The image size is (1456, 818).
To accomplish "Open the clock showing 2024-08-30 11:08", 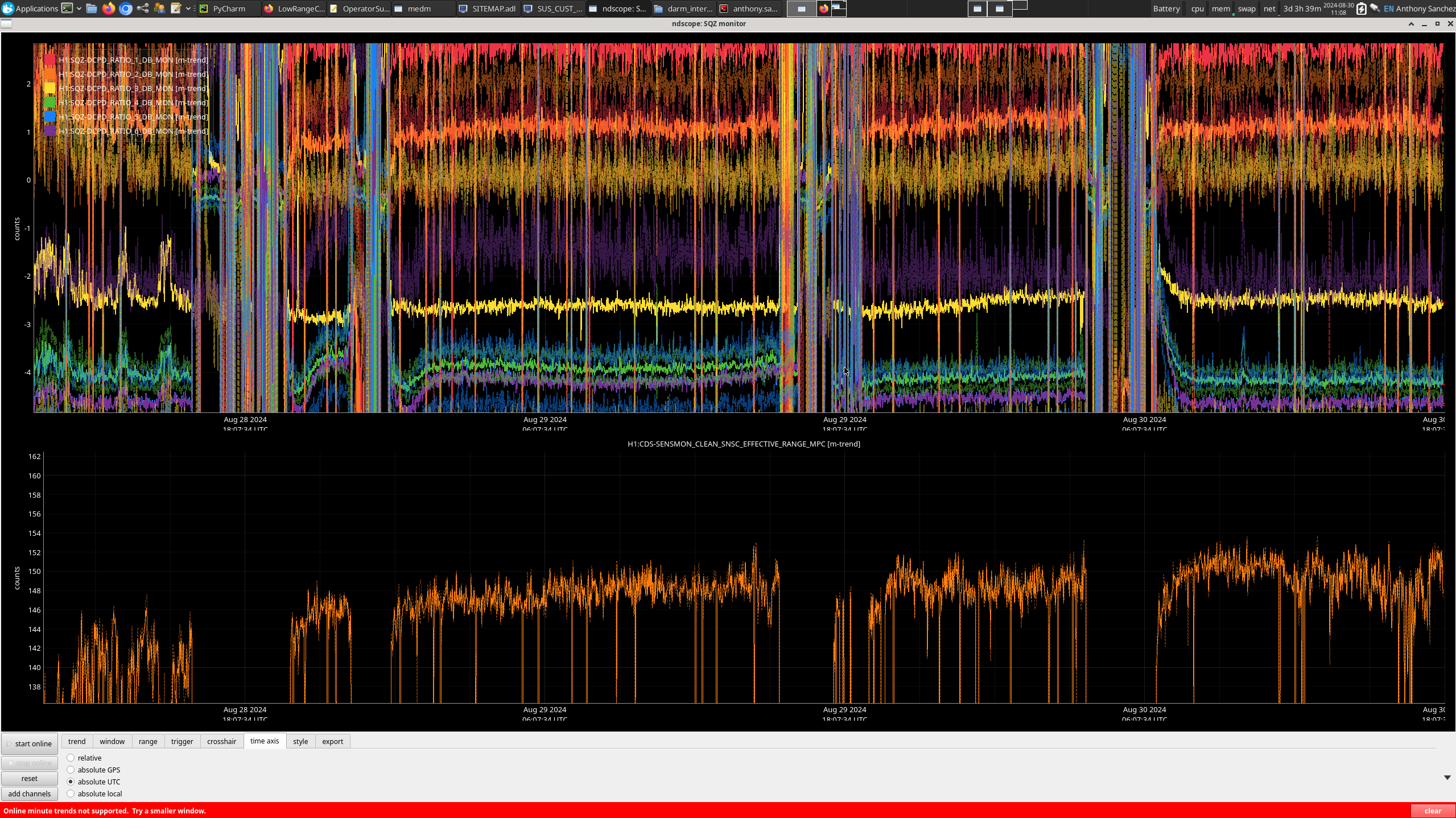I will 1338,9.
